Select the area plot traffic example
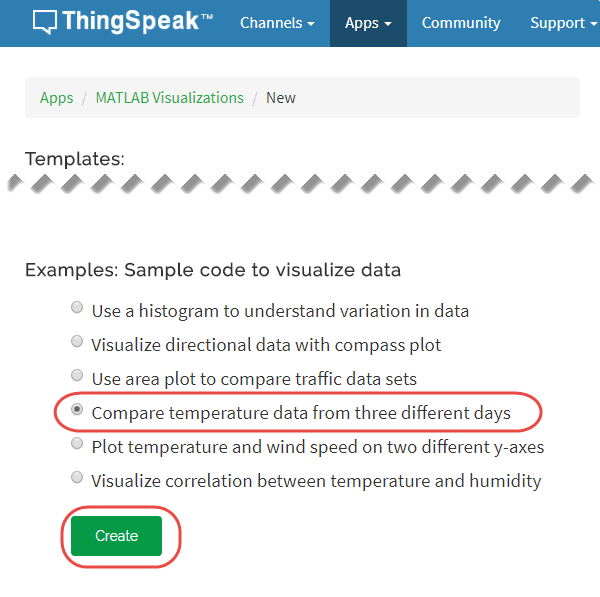The width and height of the screenshot is (600, 597). (78, 376)
